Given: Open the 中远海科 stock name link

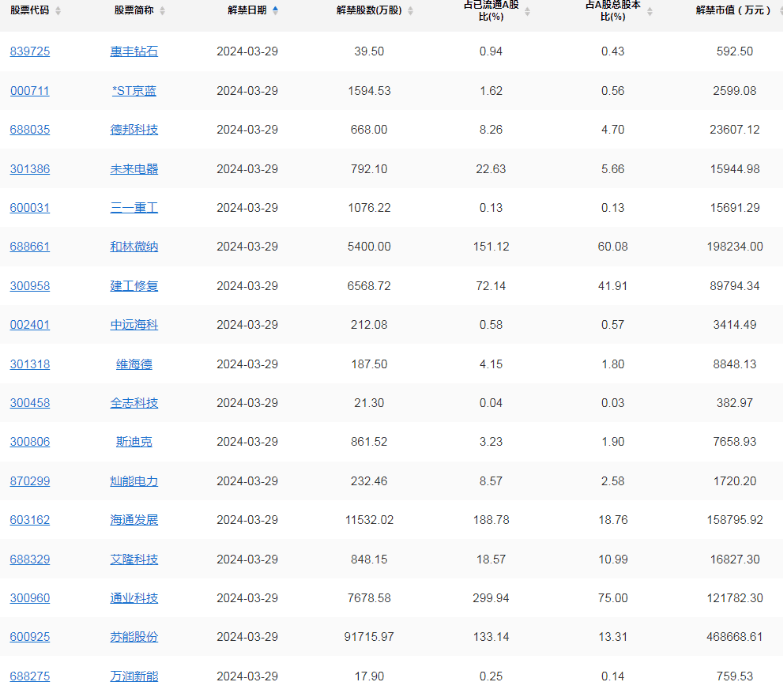Looking at the screenshot, I should click(x=134, y=325).
